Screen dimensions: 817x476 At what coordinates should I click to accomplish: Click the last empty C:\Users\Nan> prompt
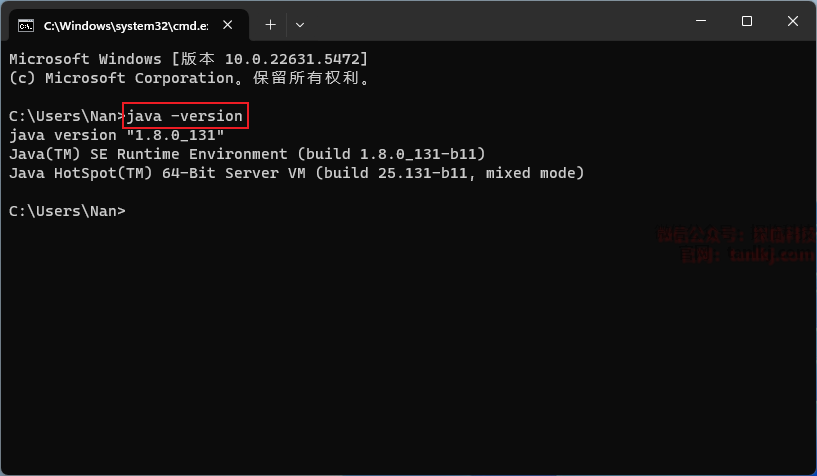coord(67,211)
